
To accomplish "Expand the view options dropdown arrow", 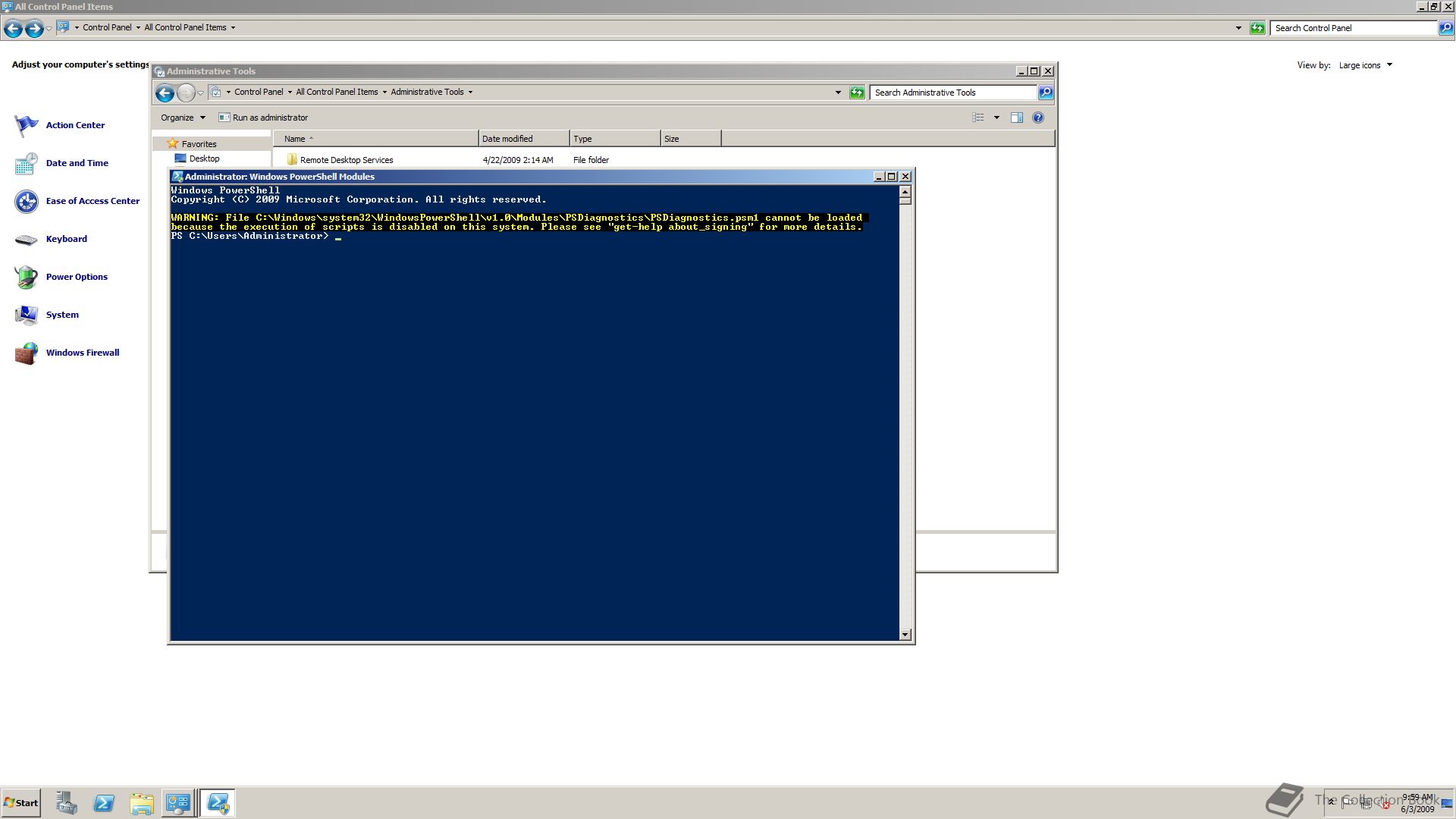I will [996, 118].
